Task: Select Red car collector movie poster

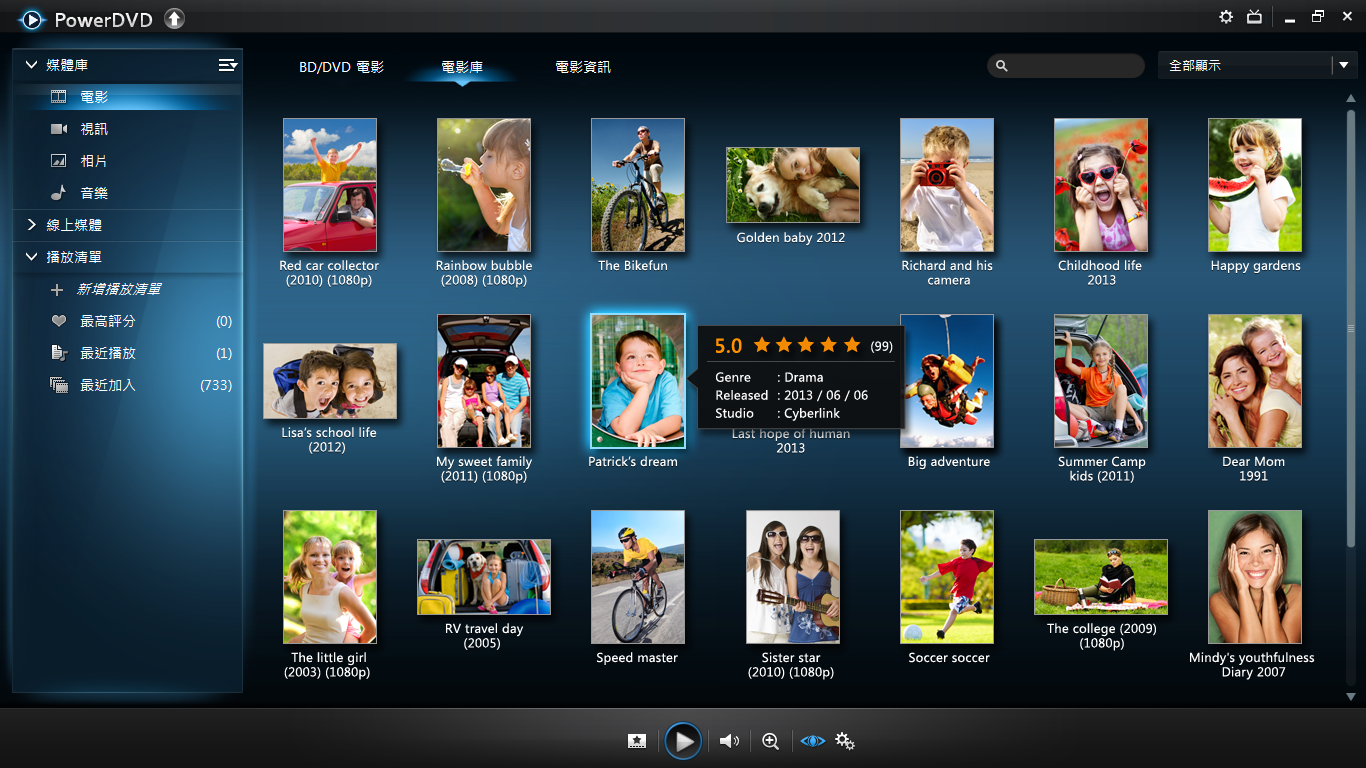Action: coord(330,185)
